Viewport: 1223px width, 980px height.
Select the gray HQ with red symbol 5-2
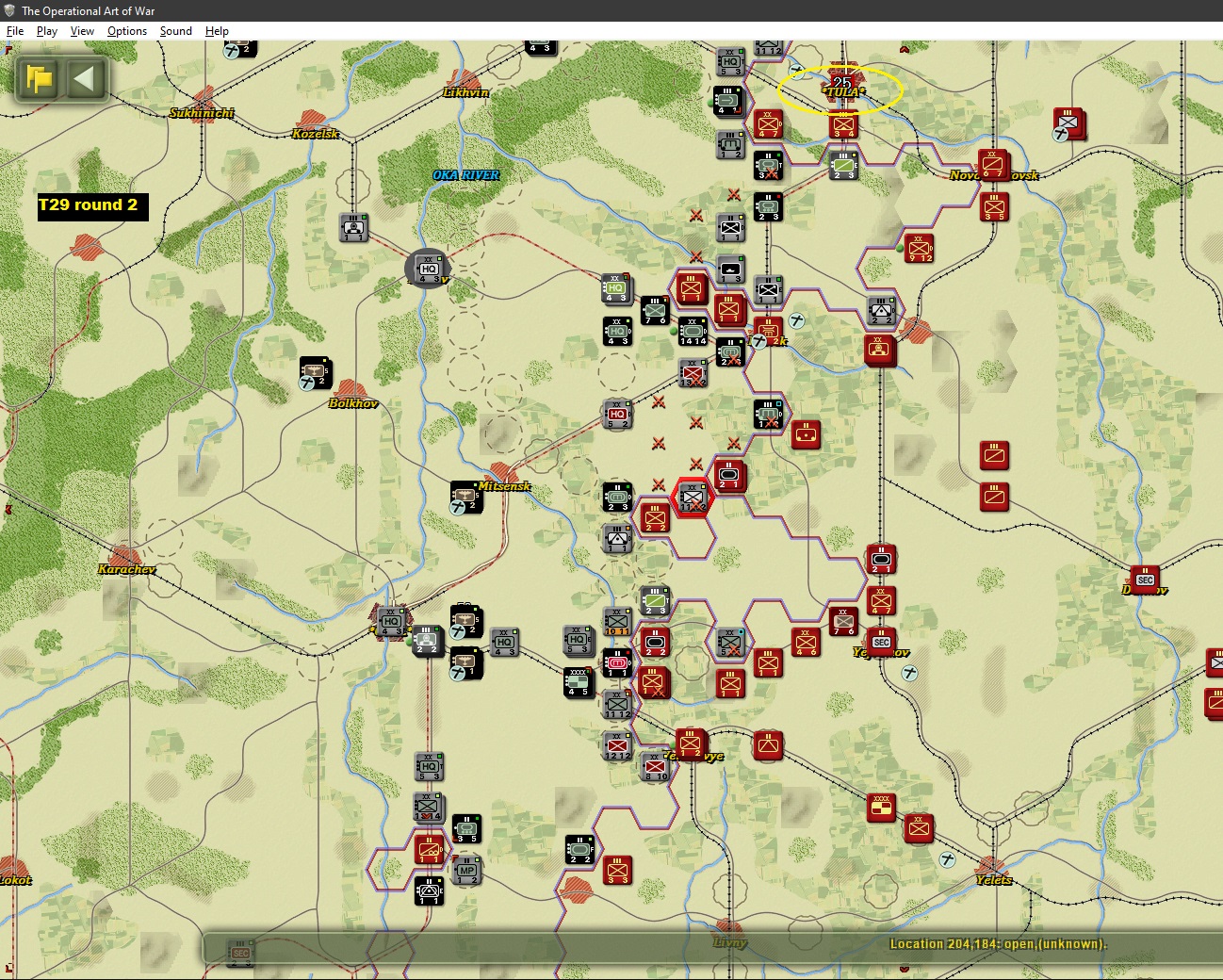[x=617, y=414]
